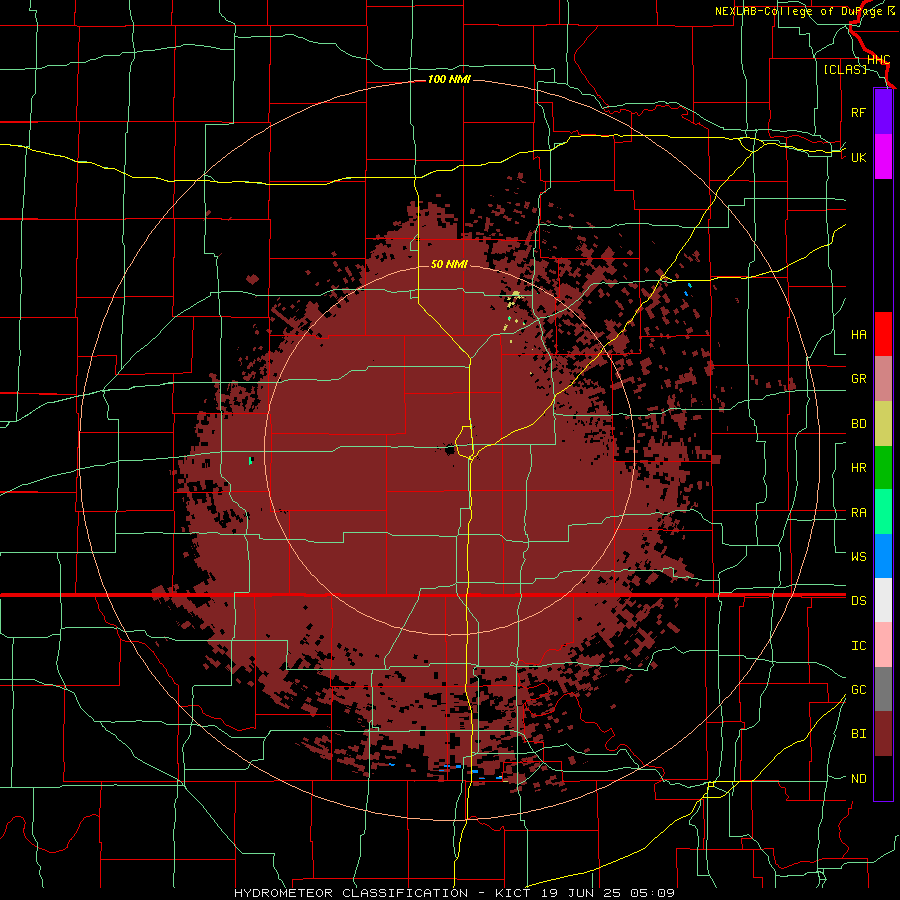Click the 100 NMI range ring label
The image size is (900, 900).
point(449,79)
